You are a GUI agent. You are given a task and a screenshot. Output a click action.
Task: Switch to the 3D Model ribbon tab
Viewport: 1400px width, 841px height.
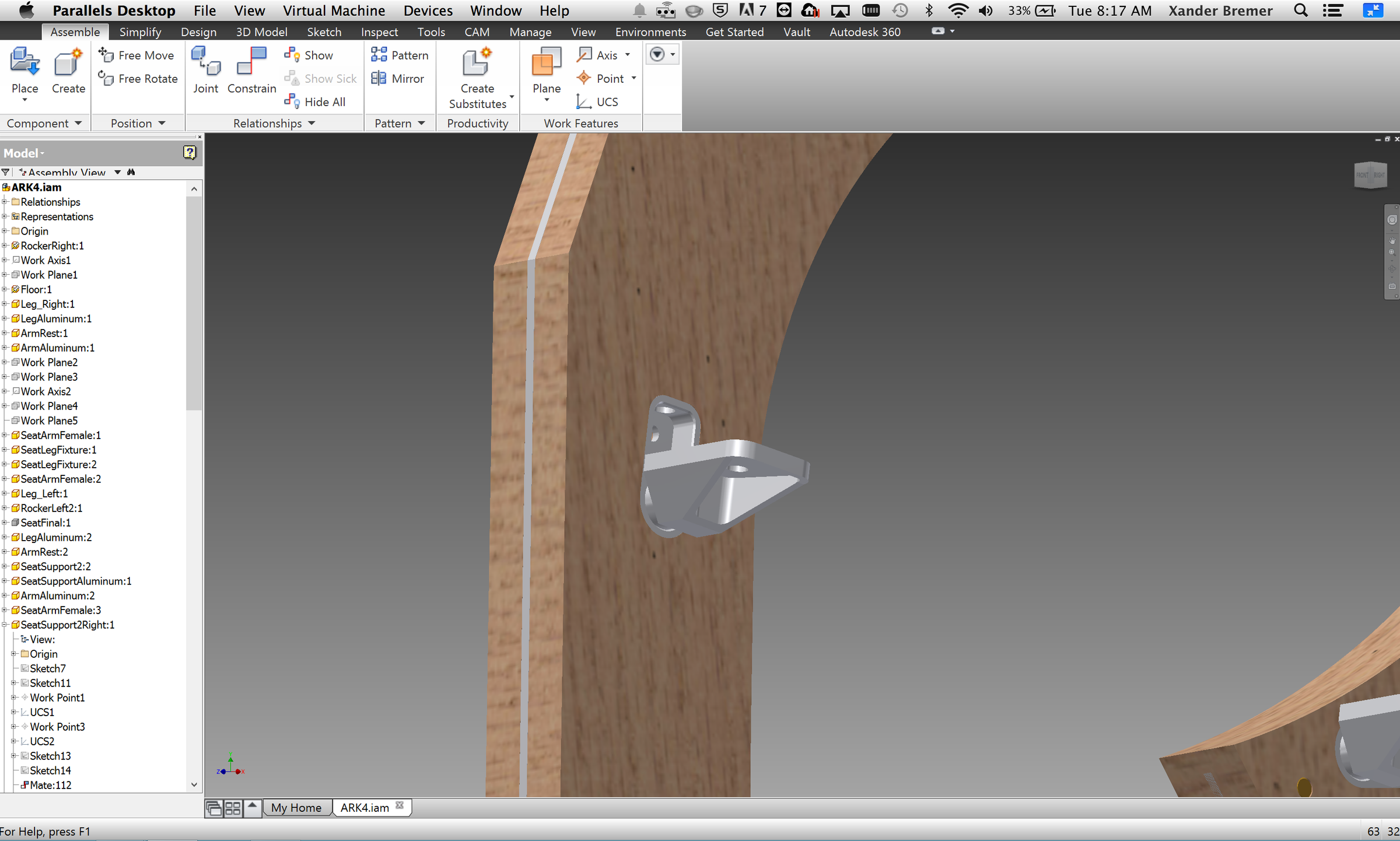(261, 32)
